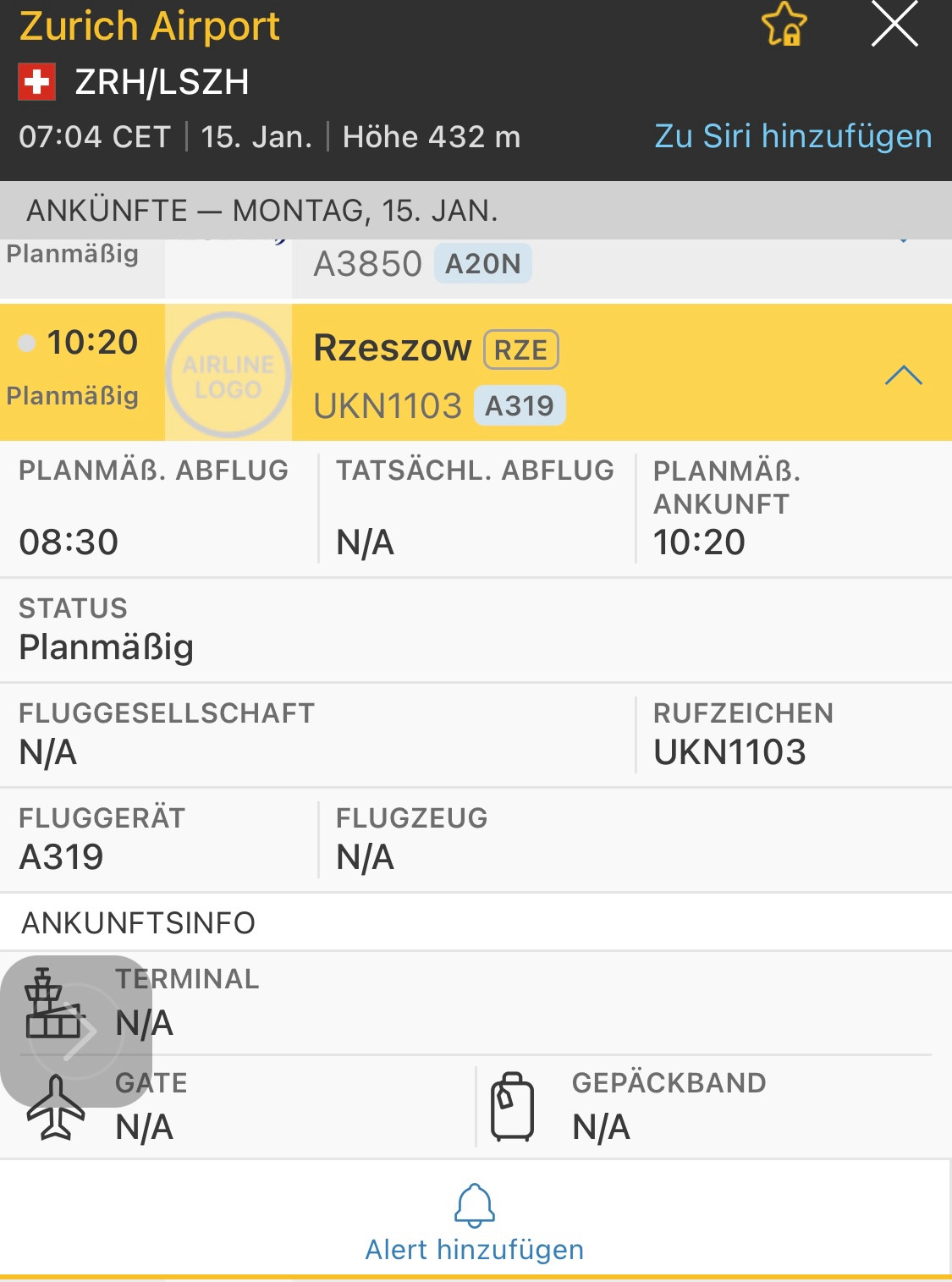Click the Alert hinzufügen label

(475, 1250)
